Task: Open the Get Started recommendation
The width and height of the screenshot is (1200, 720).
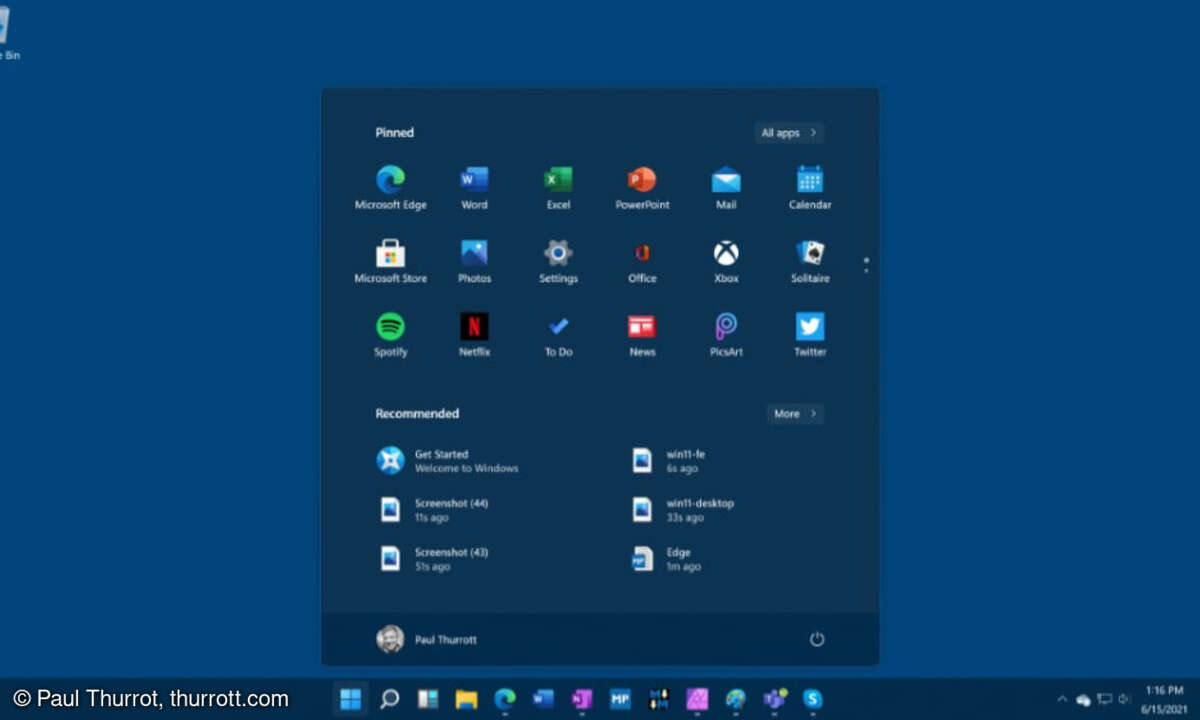Action: point(448,461)
